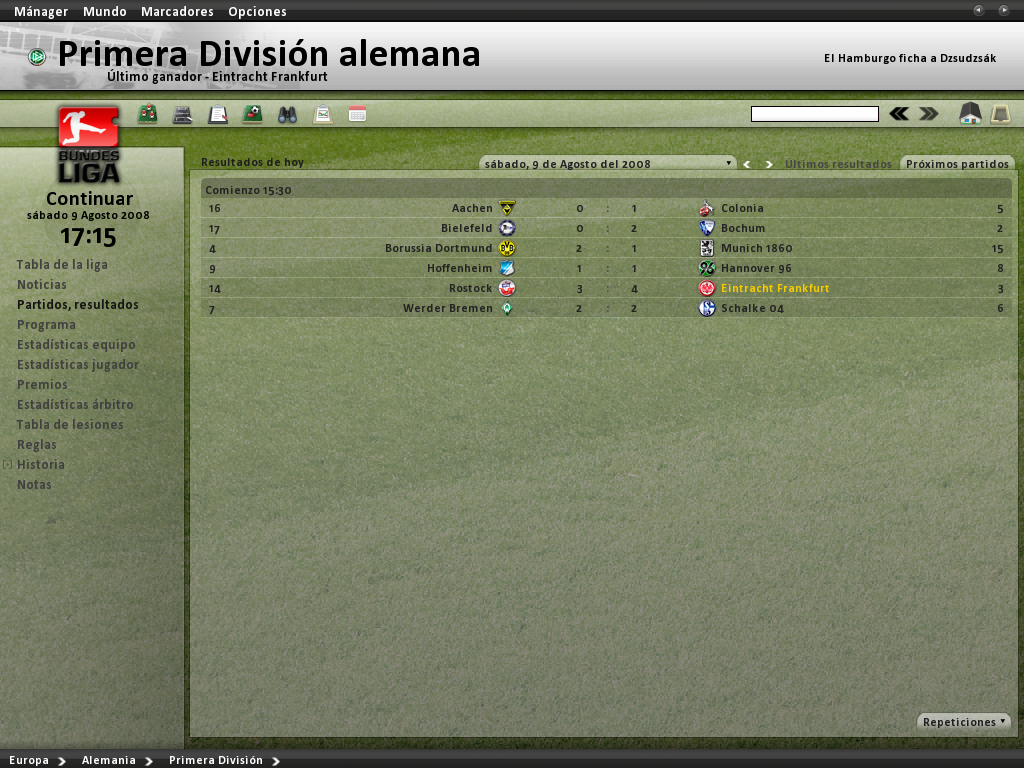Open the binoculars scouting icon
The width and height of the screenshot is (1024, 768).
[x=287, y=115]
